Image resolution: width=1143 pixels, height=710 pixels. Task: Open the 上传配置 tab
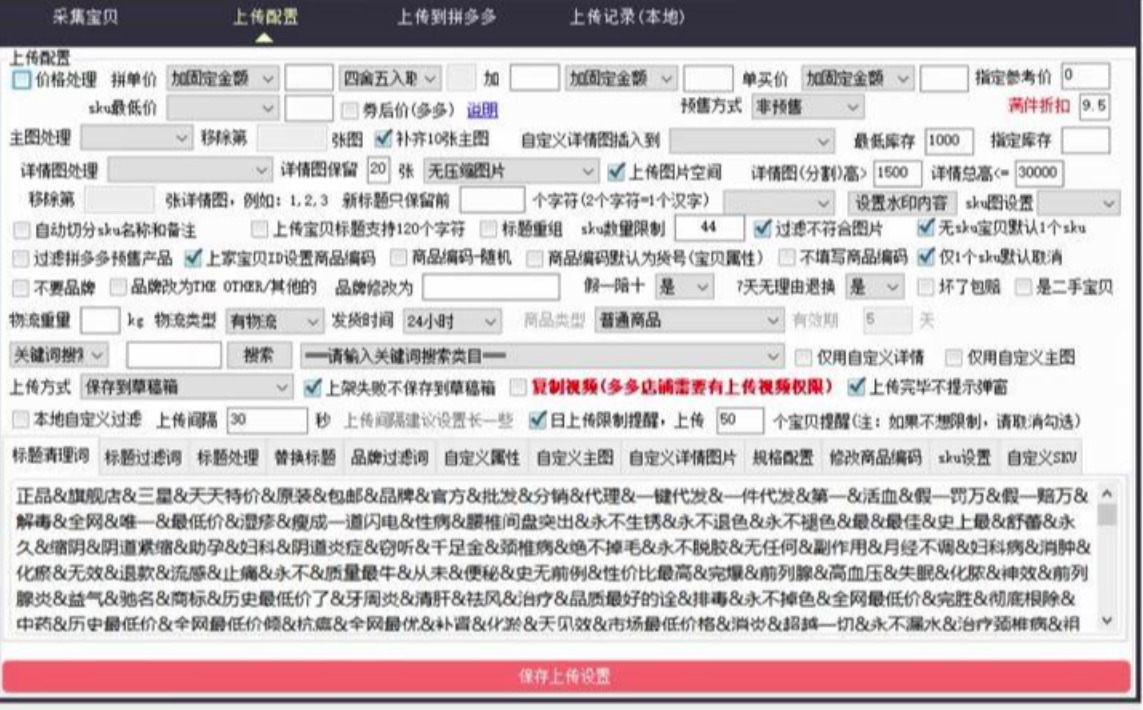pos(265,17)
